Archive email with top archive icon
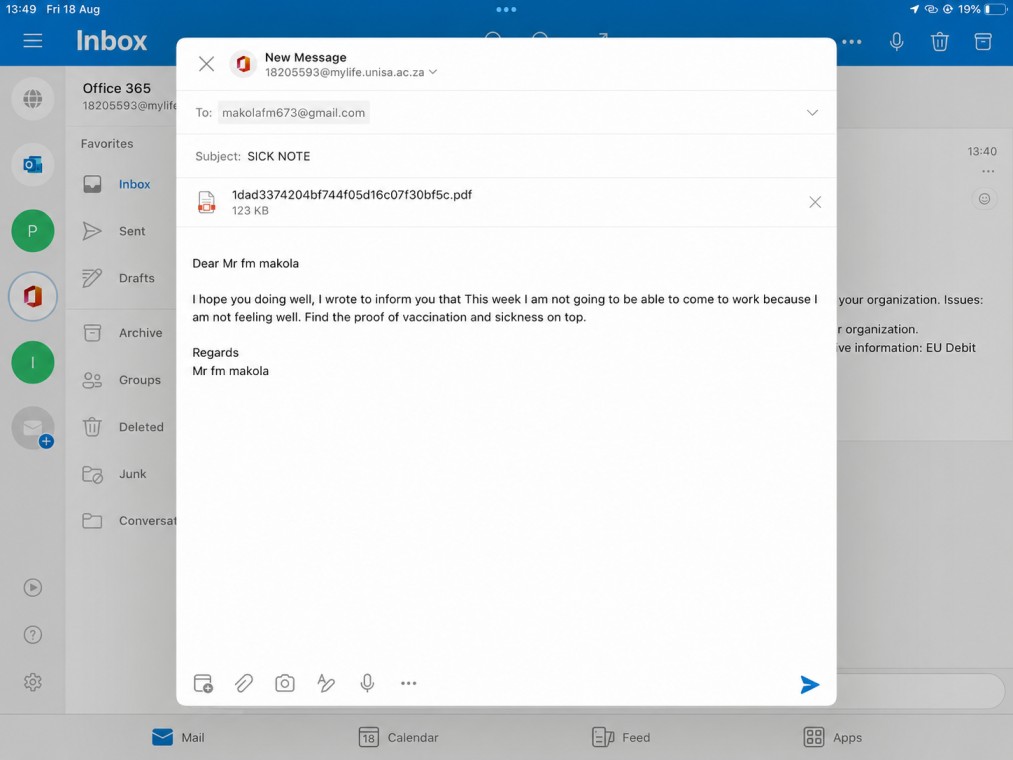This screenshot has height=760, width=1013. 983,41
